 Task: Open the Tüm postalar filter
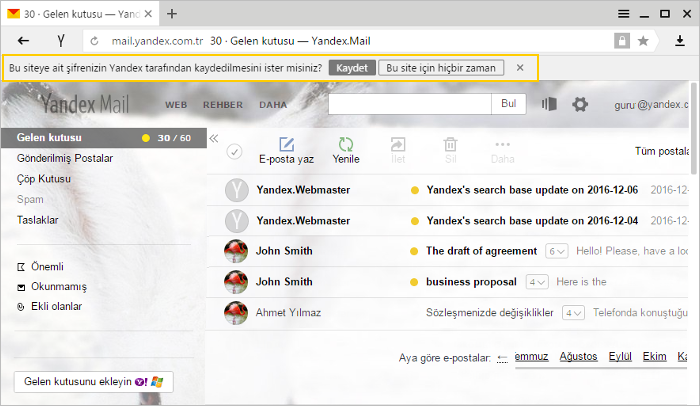click(662, 151)
